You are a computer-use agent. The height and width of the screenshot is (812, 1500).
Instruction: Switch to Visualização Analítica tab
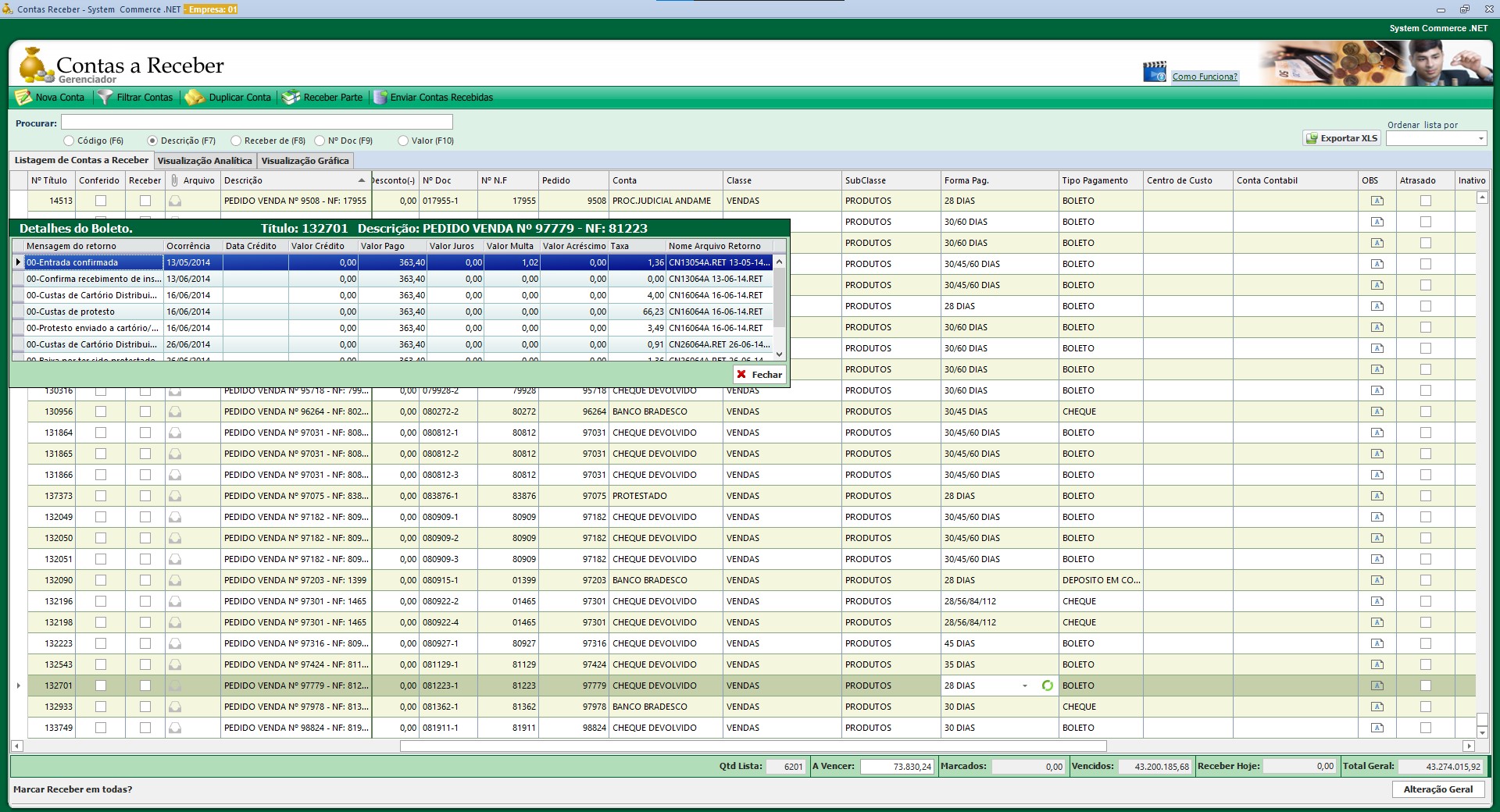pos(205,161)
